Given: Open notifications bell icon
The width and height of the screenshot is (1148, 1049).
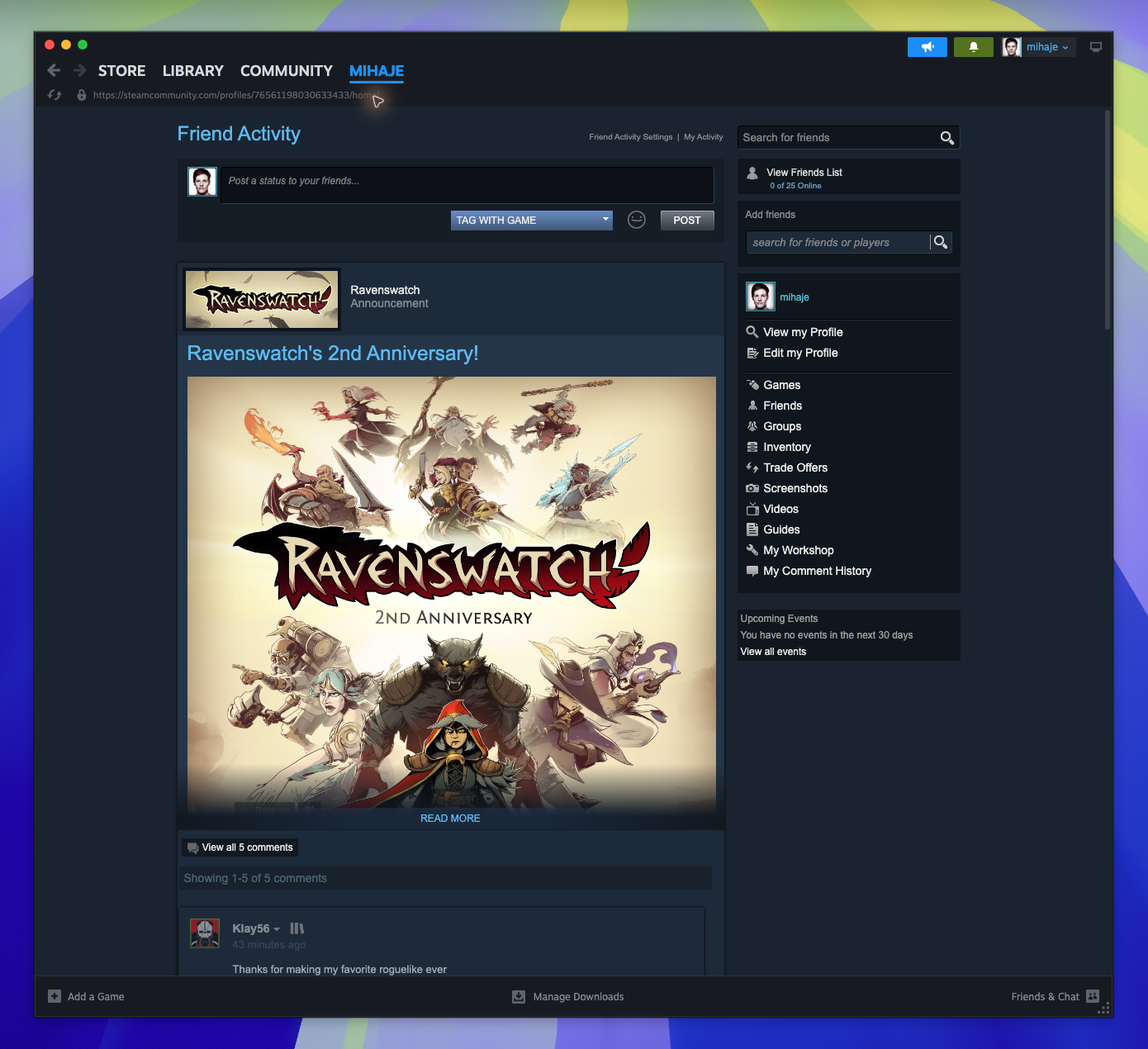Looking at the screenshot, I should click(x=974, y=47).
